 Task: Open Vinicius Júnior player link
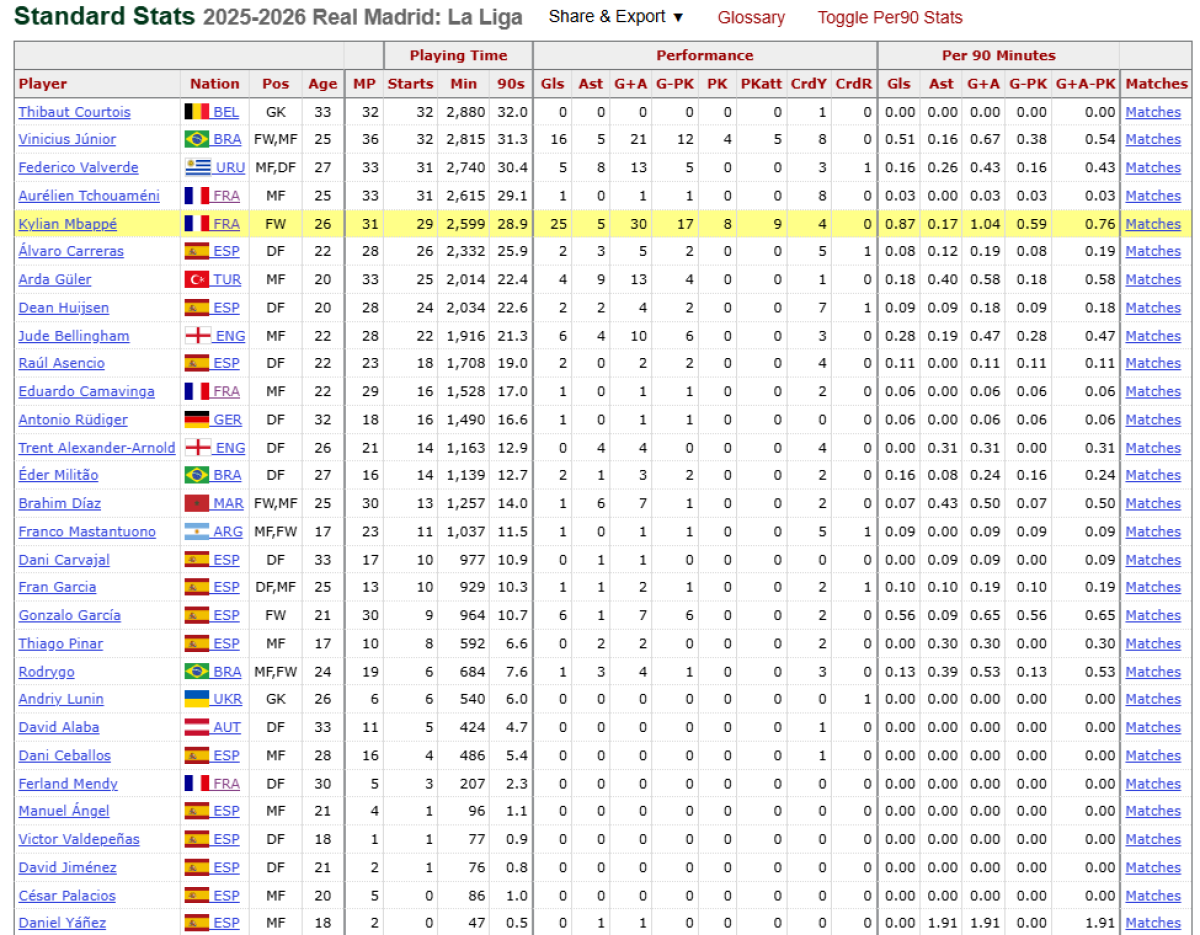[67, 139]
